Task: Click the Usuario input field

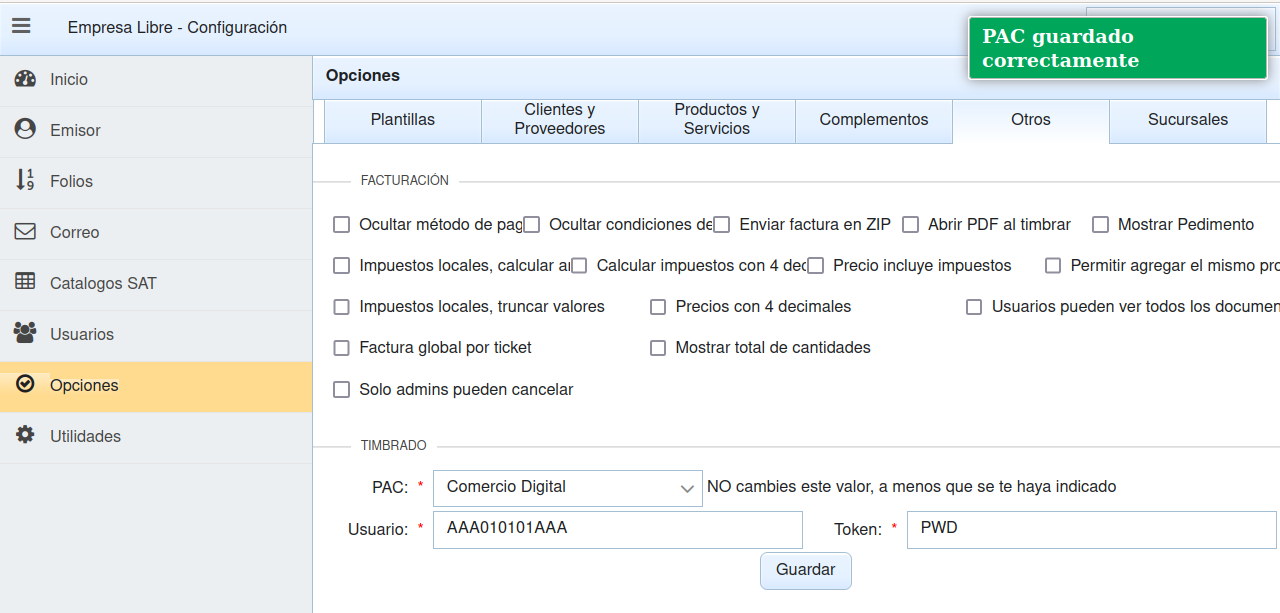Action: (617, 529)
